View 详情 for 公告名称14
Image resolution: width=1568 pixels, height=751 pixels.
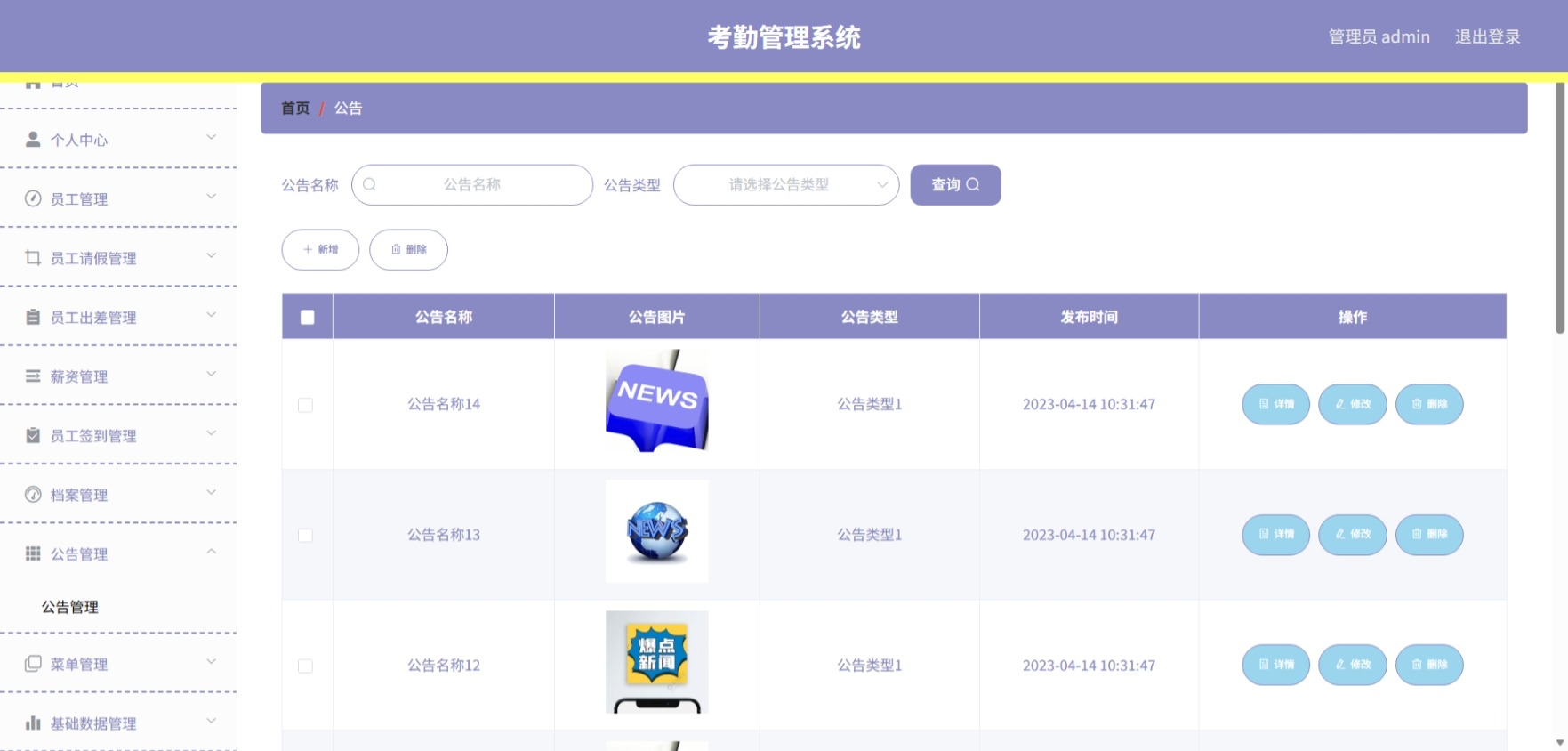coord(1275,404)
